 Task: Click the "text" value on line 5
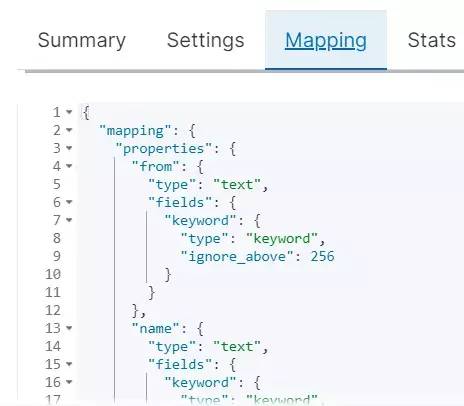pyautogui.click(x=237, y=184)
